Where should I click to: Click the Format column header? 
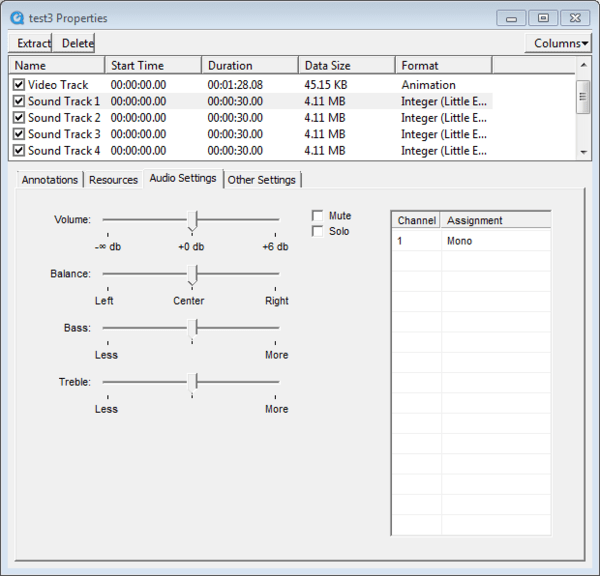tap(443, 65)
